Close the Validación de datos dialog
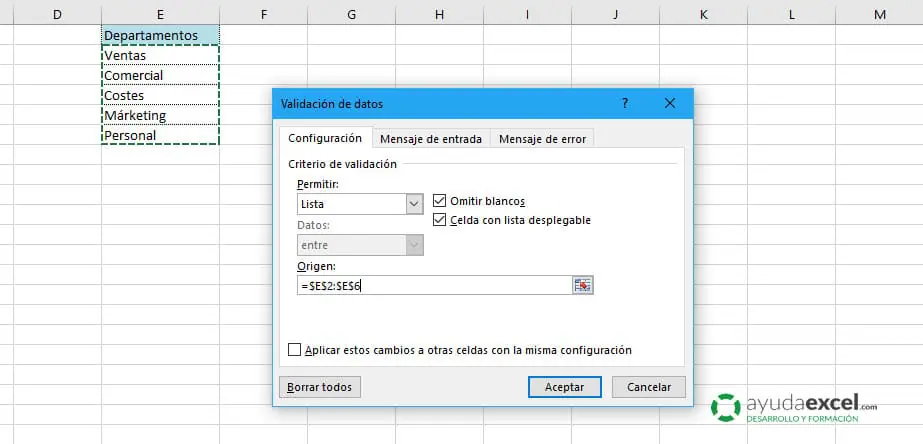This screenshot has height=444, width=923. (669, 103)
